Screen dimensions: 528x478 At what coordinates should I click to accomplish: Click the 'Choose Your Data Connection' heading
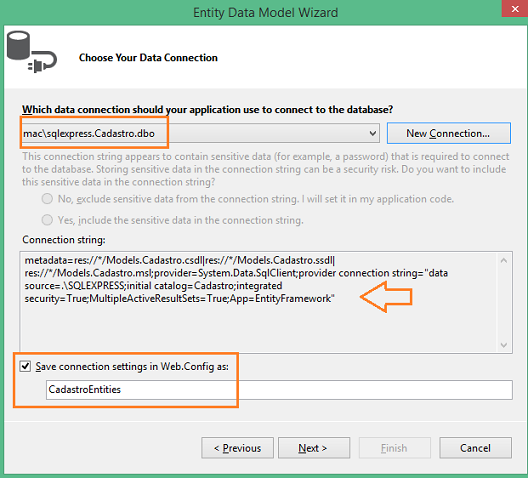click(148, 58)
